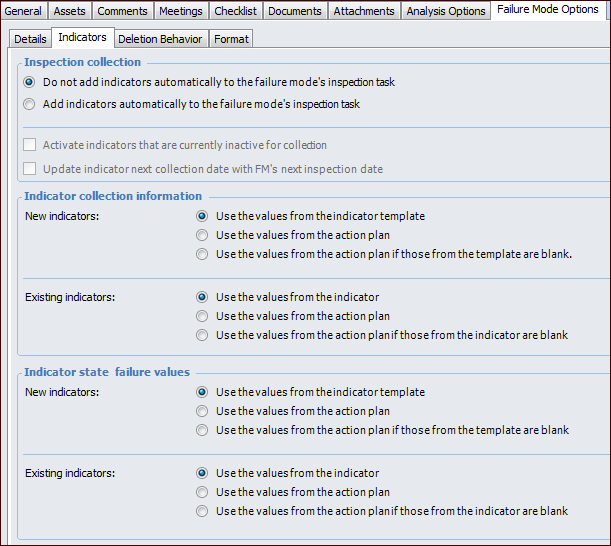This screenshot has width=611, height=546.
Task: Select the Analysis Options tab
Action: [445, 11]
